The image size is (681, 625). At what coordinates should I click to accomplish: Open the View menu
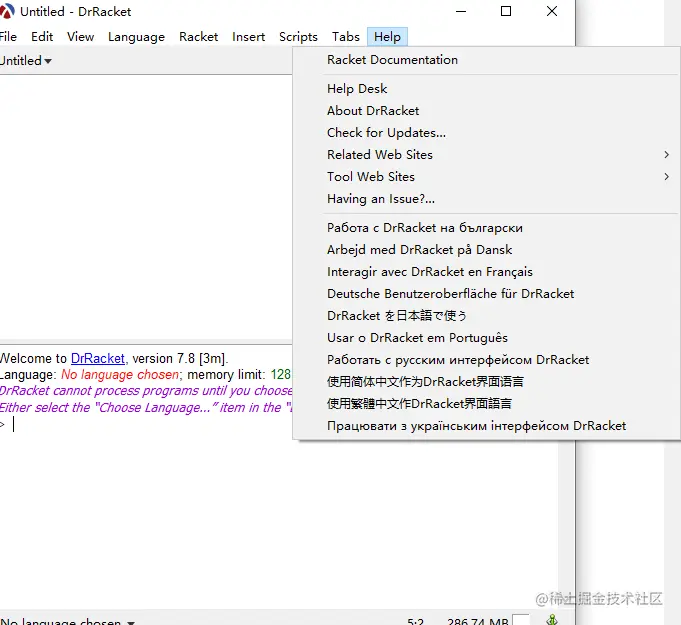(80, 37)
